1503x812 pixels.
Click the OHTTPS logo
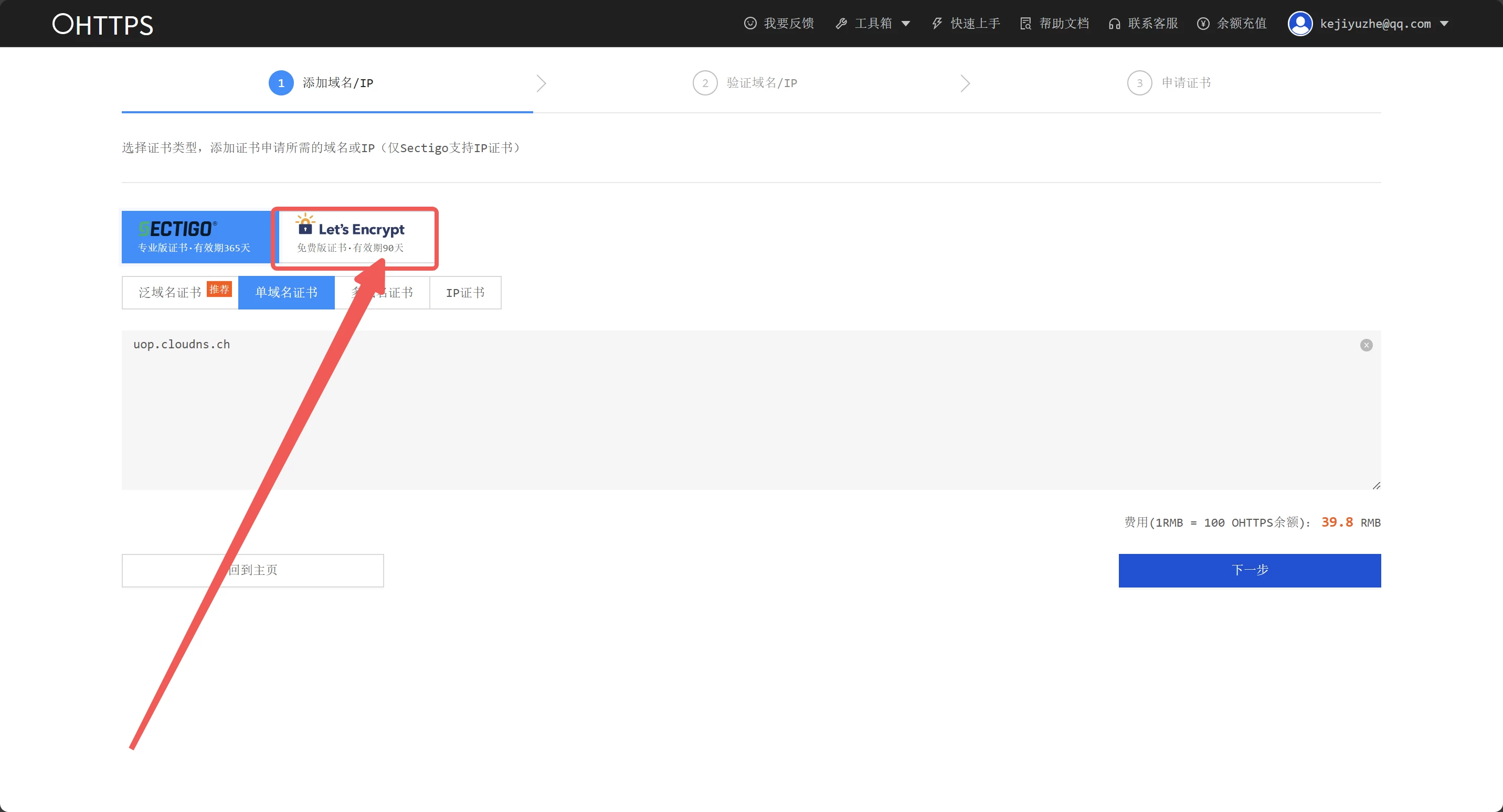103,25
